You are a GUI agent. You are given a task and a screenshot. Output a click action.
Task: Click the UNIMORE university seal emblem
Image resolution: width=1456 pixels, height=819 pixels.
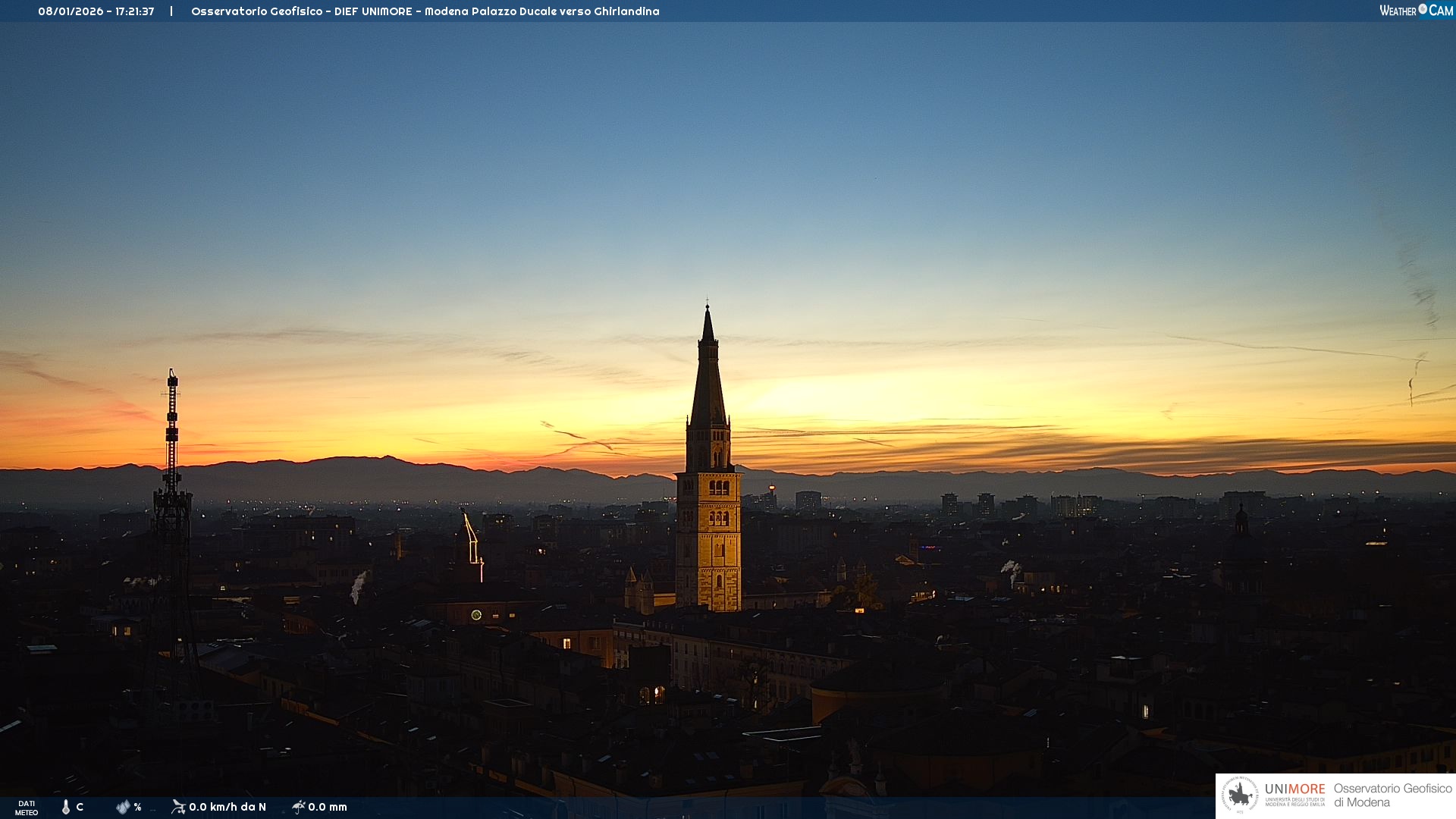coord(1240,795)
